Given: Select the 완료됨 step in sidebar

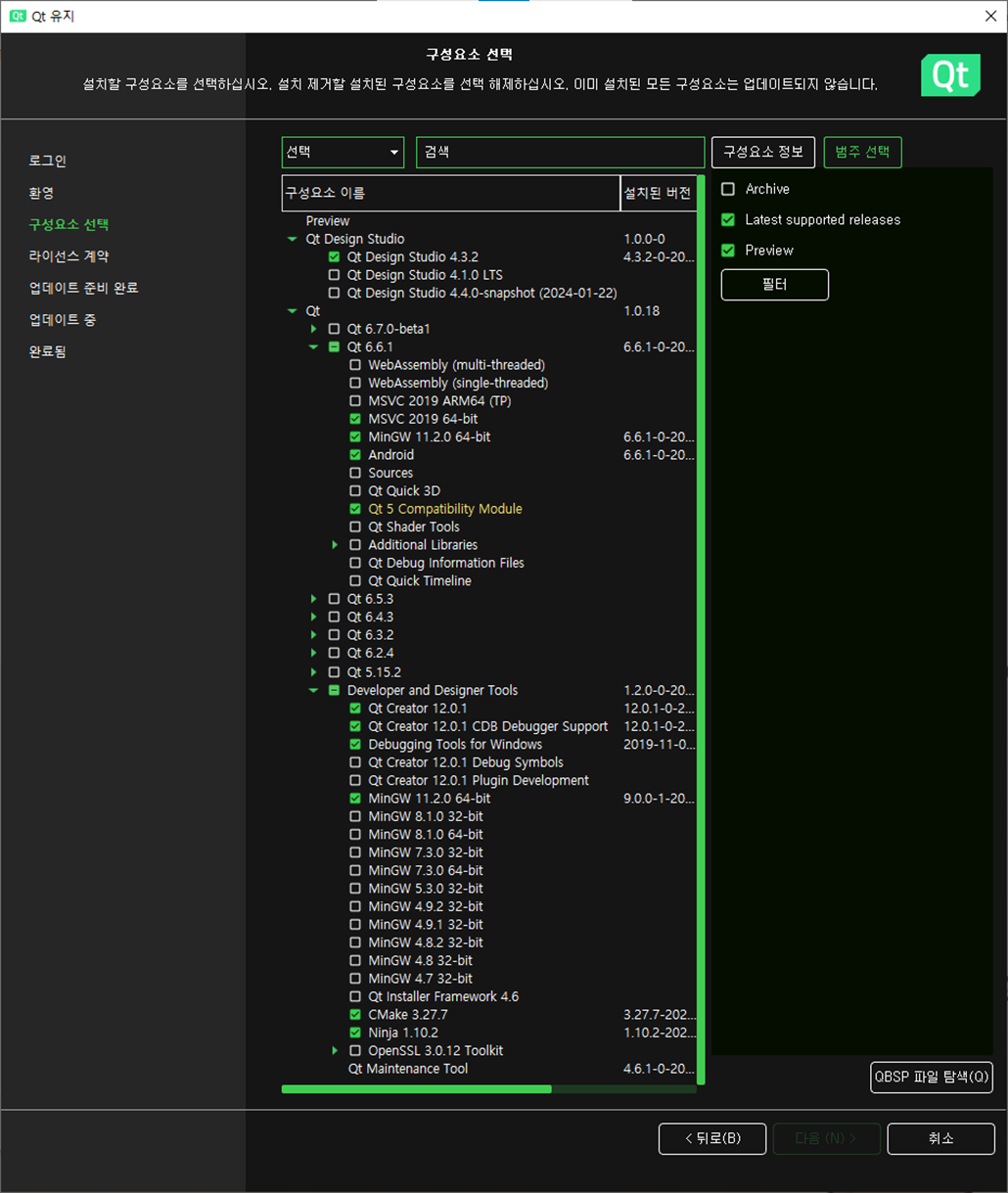Looking at the screenshot, I should point(47,351).
